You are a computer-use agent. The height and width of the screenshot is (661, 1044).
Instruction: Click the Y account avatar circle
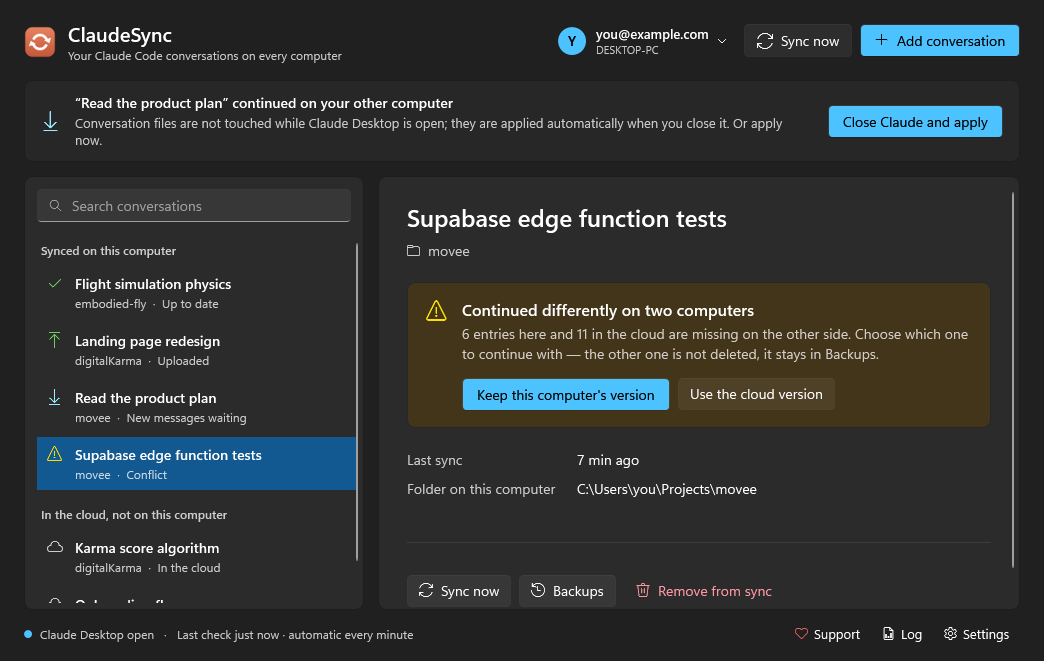571,41
